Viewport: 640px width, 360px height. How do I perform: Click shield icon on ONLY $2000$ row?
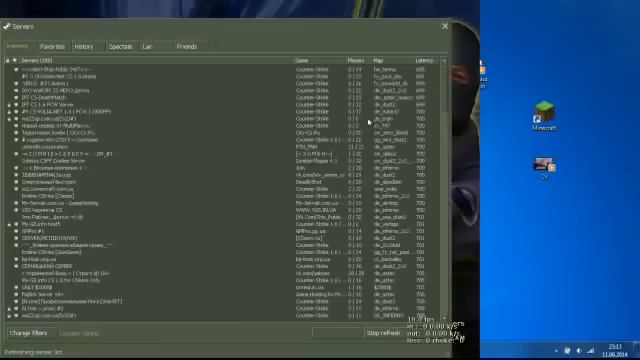tap(16, 287)
